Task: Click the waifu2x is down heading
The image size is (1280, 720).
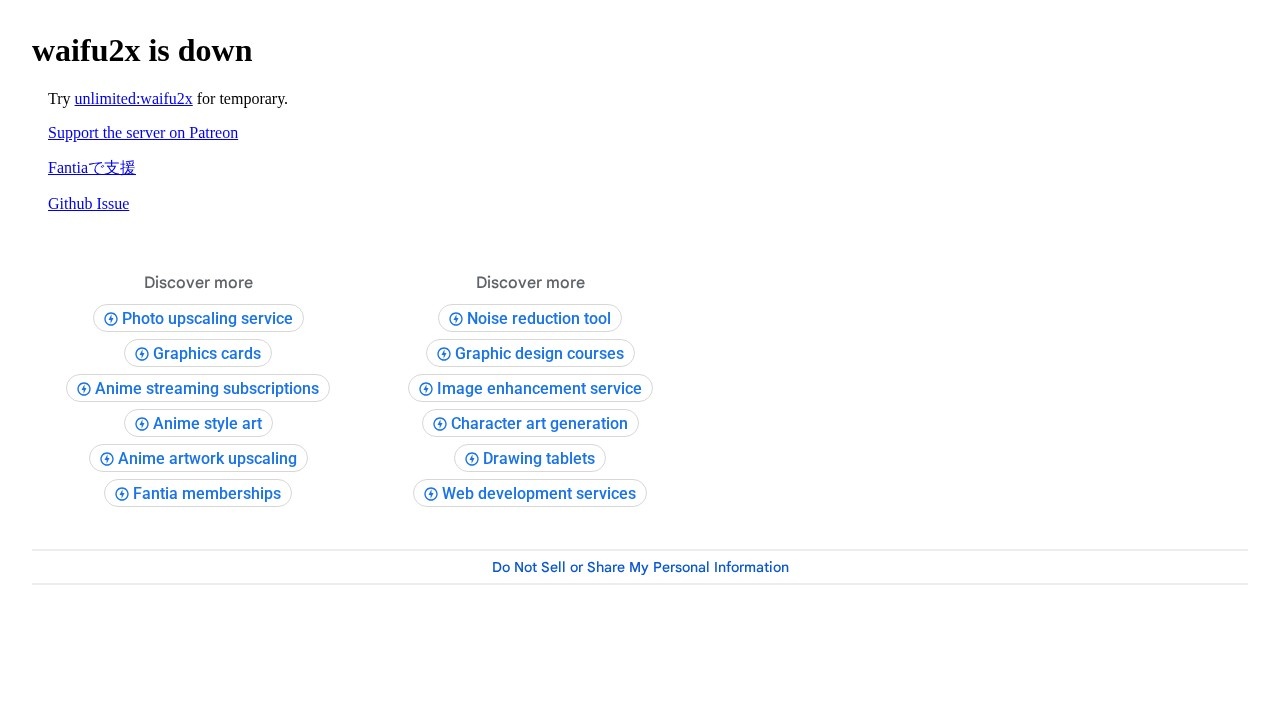Action: click(142, 50)
